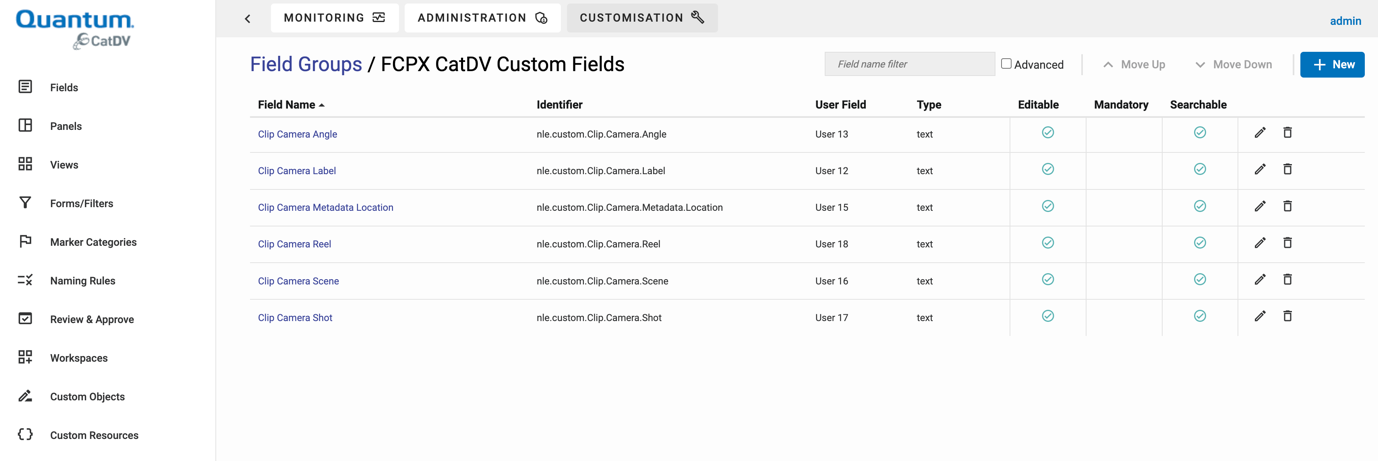Toggle Searchable checkmark for Clip Camera Metadata Location
Screen dimensions: 1378x461
[1200, 206]
